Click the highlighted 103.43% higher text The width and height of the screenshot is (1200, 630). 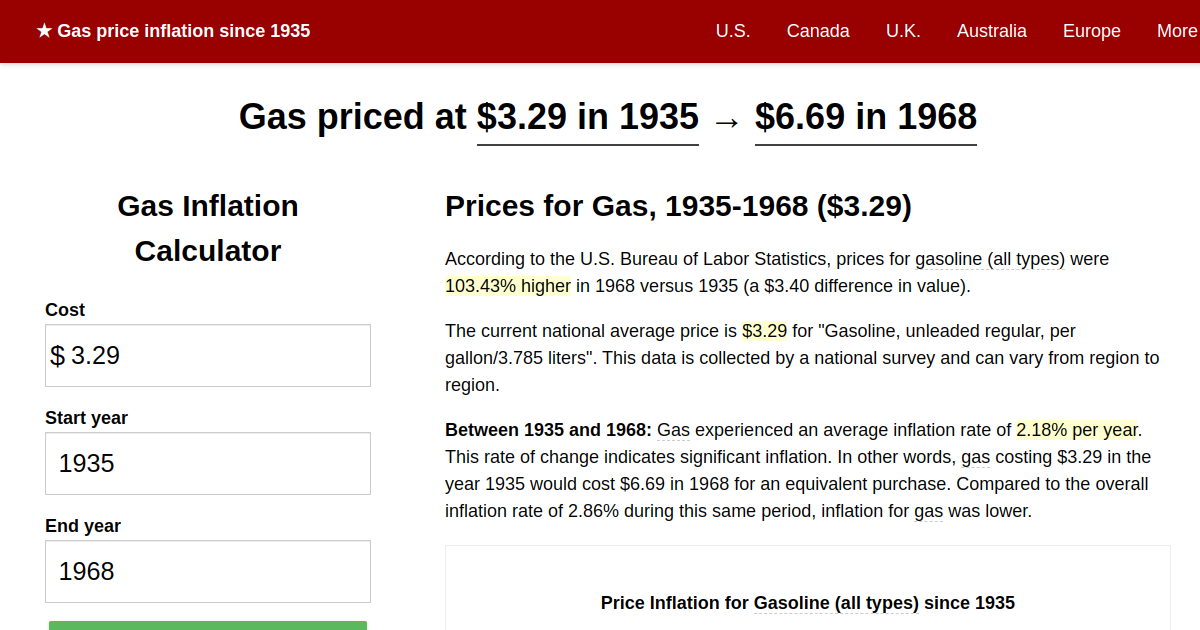pos(508,285)
